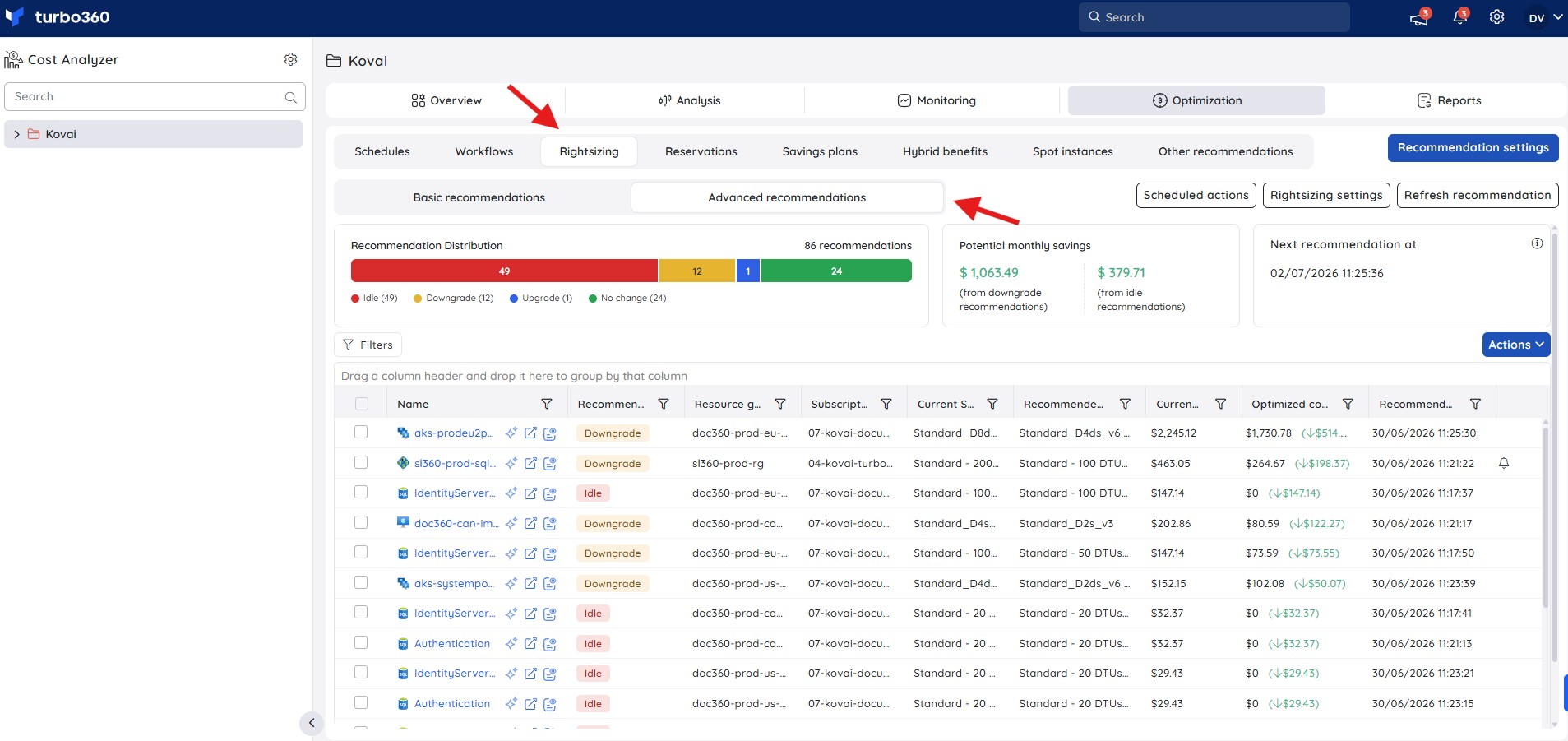Focus the Cost Analyzer sidebar Search field

[155, 96]
